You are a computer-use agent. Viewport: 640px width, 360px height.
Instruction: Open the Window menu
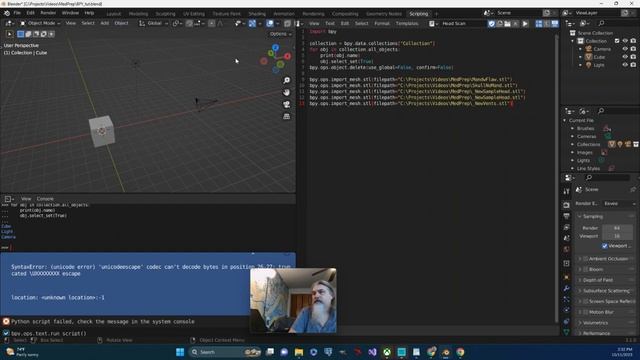coord(70,13)
